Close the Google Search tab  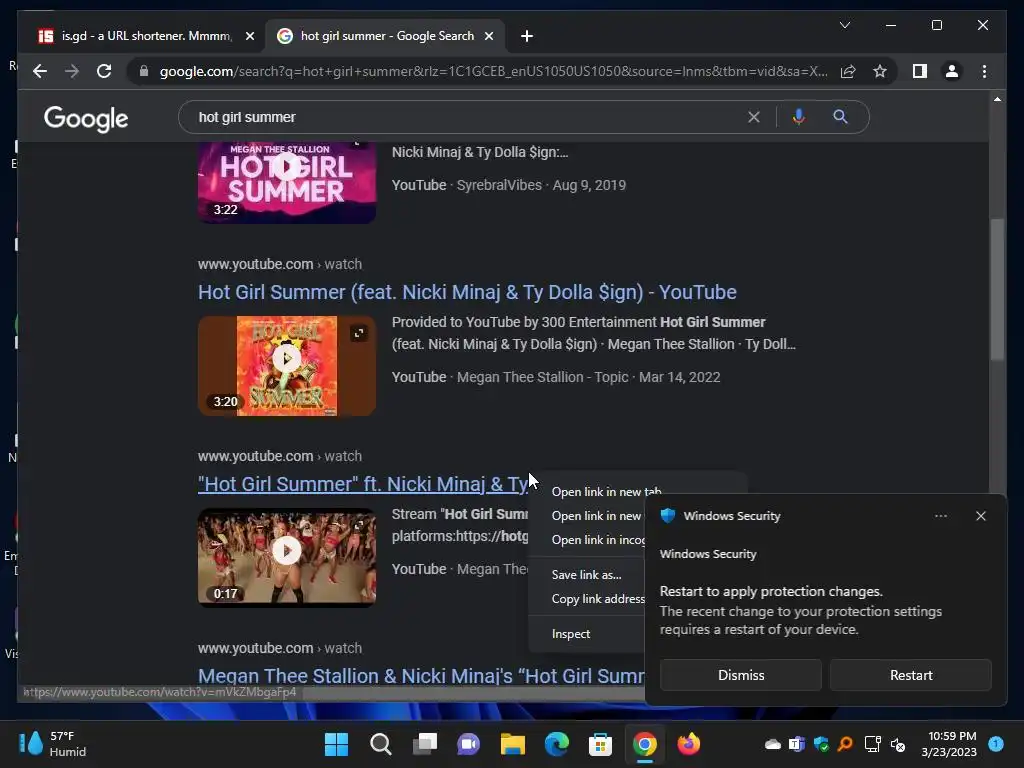point(488,37)
